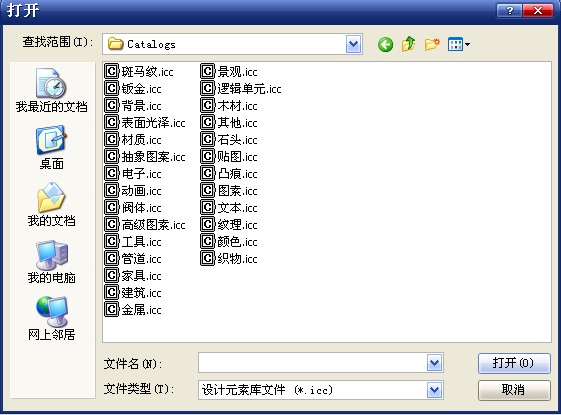Select the file named 逻辑单元.icc
The image size is (561, 415).
241,88
